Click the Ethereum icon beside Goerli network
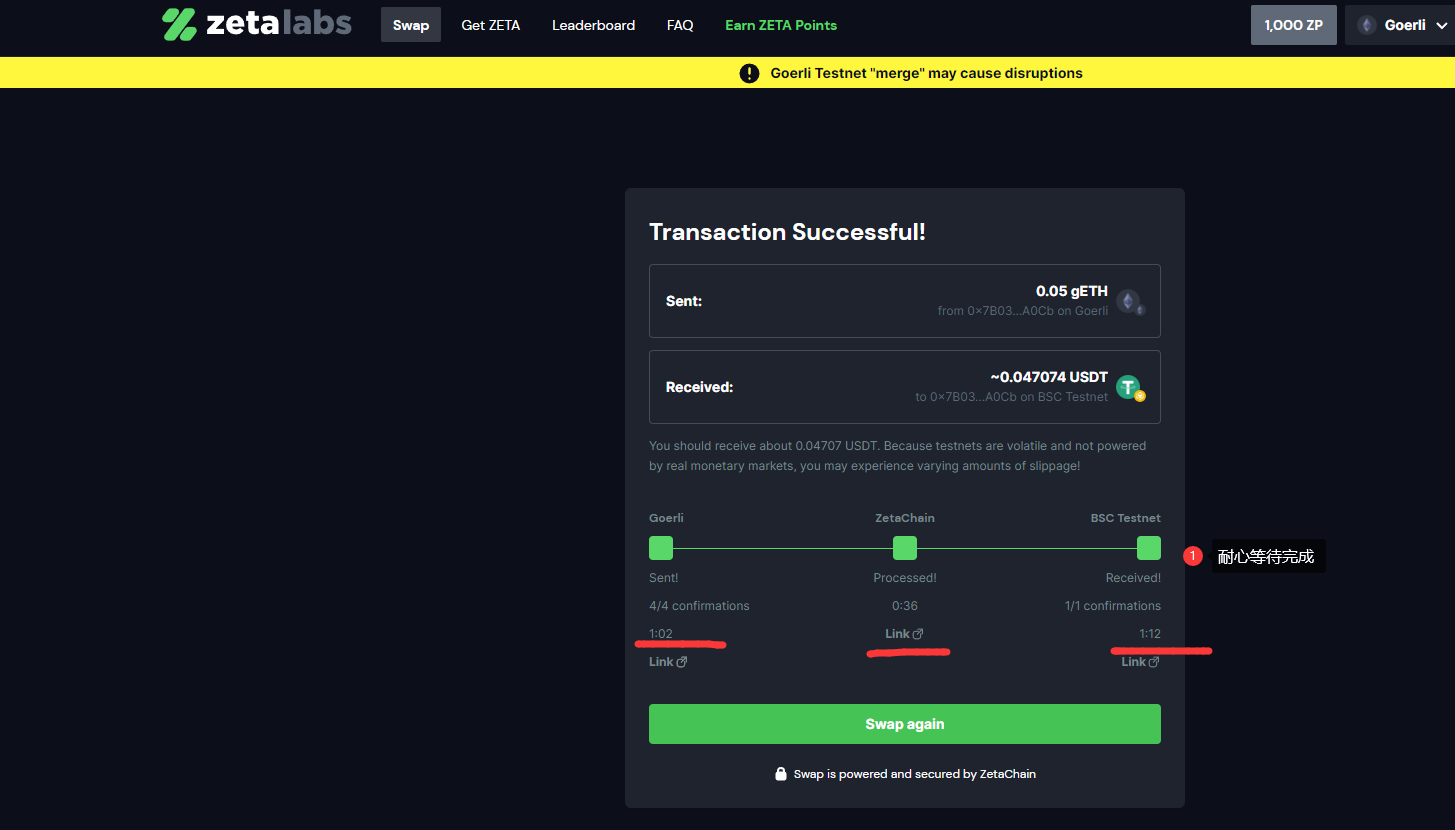This screenshot has height=830, width=1455. (1366, 25)
